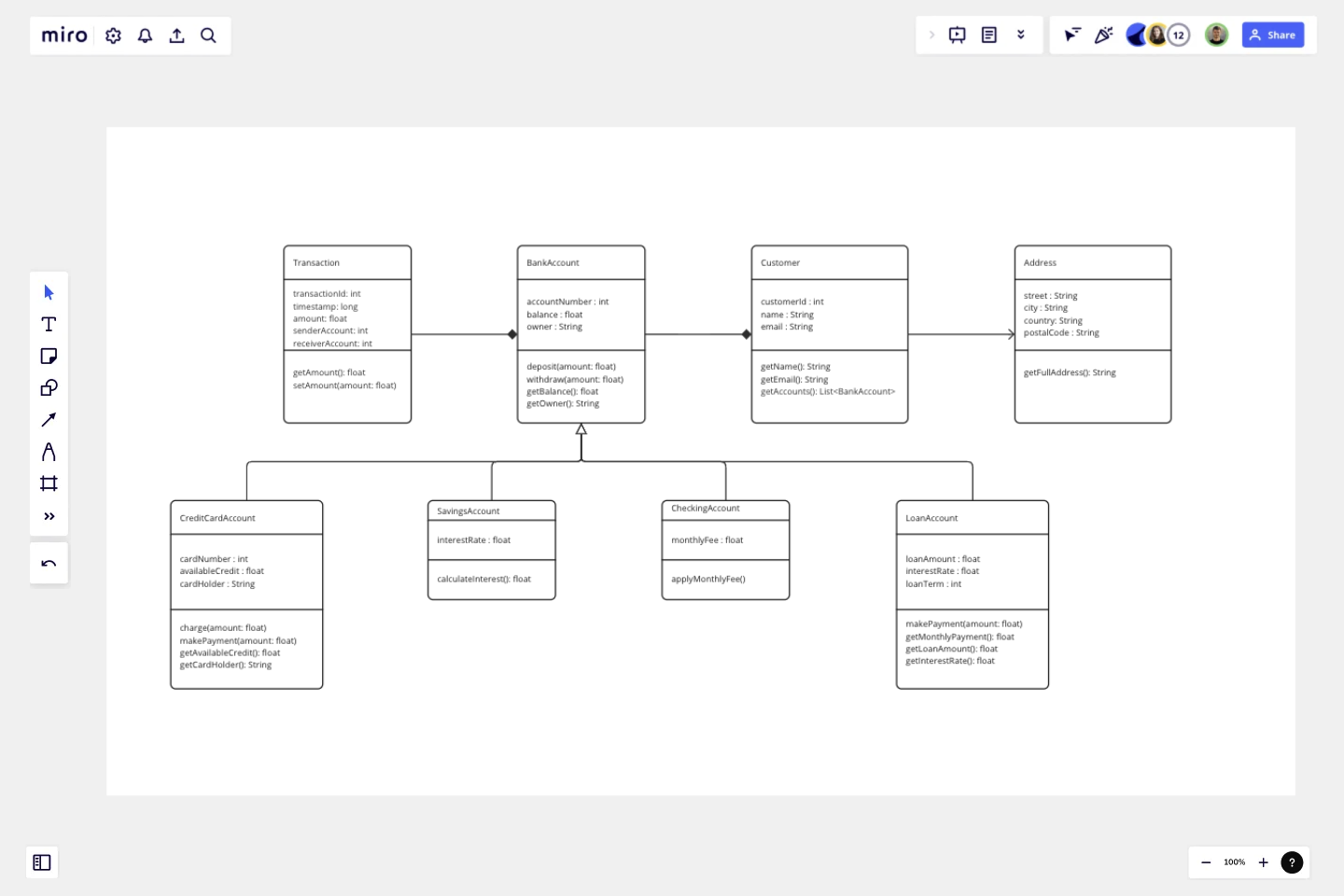Toggle collaborator cursor following
The height and width of the screenshot is (896, 1344).
[x=1071, y=35]
